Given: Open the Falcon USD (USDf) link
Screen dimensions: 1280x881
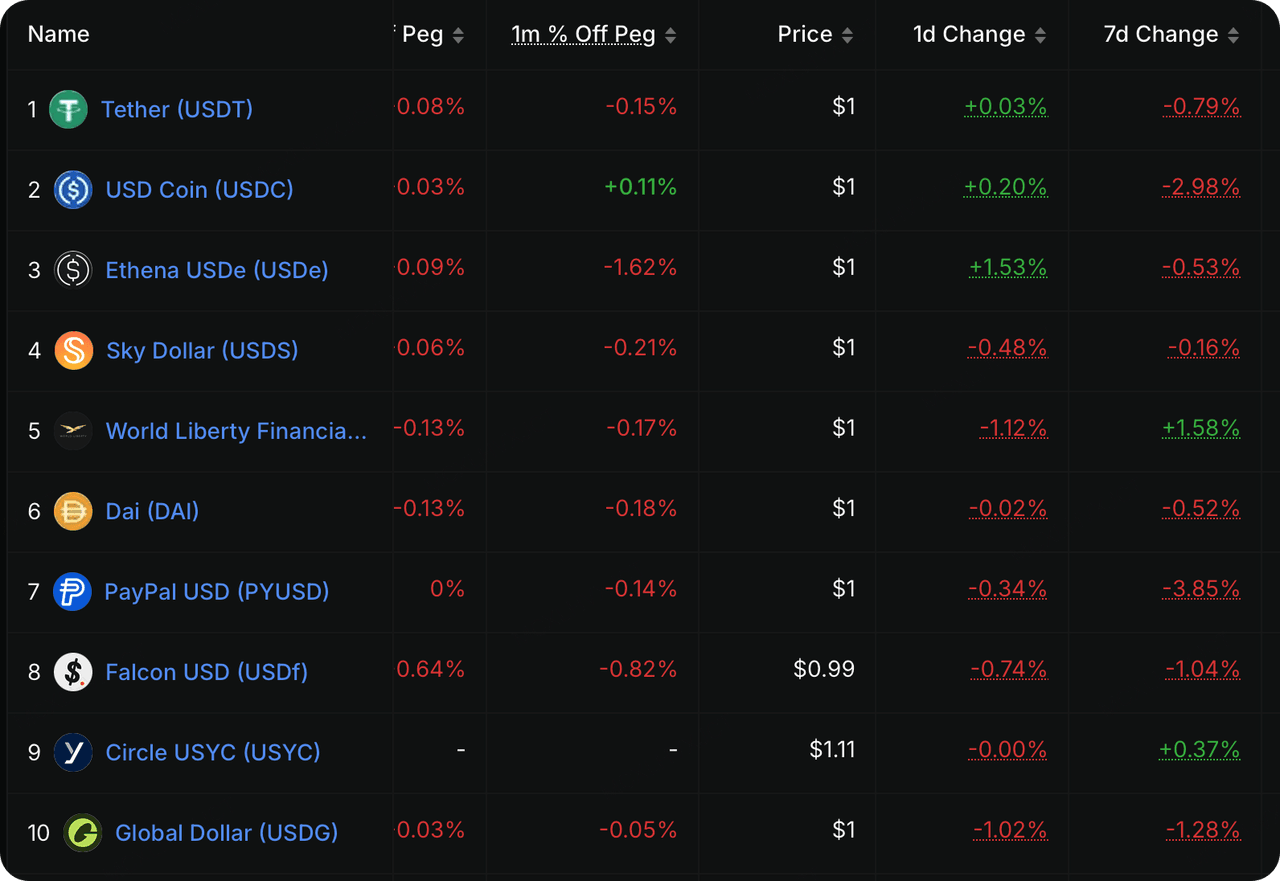Looking at the screenshot, I should click(207, 672).
